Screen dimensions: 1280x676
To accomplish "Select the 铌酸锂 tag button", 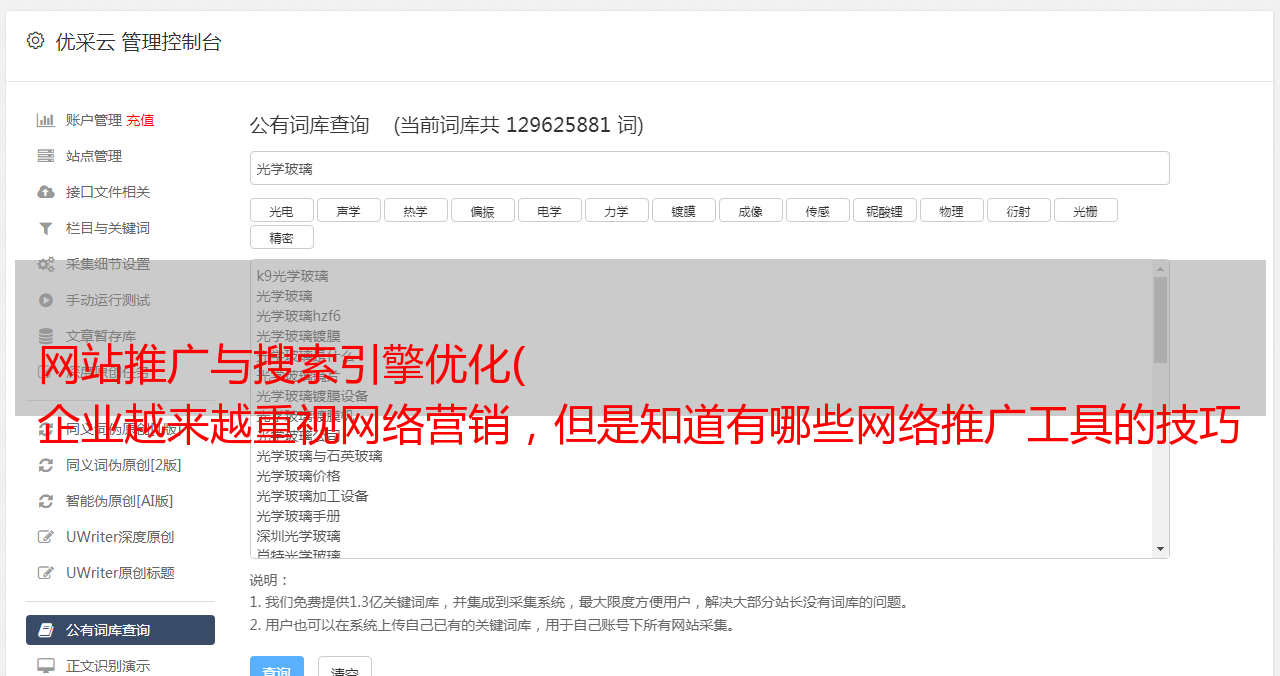I will pyautogui.click(x=885, y=210).
